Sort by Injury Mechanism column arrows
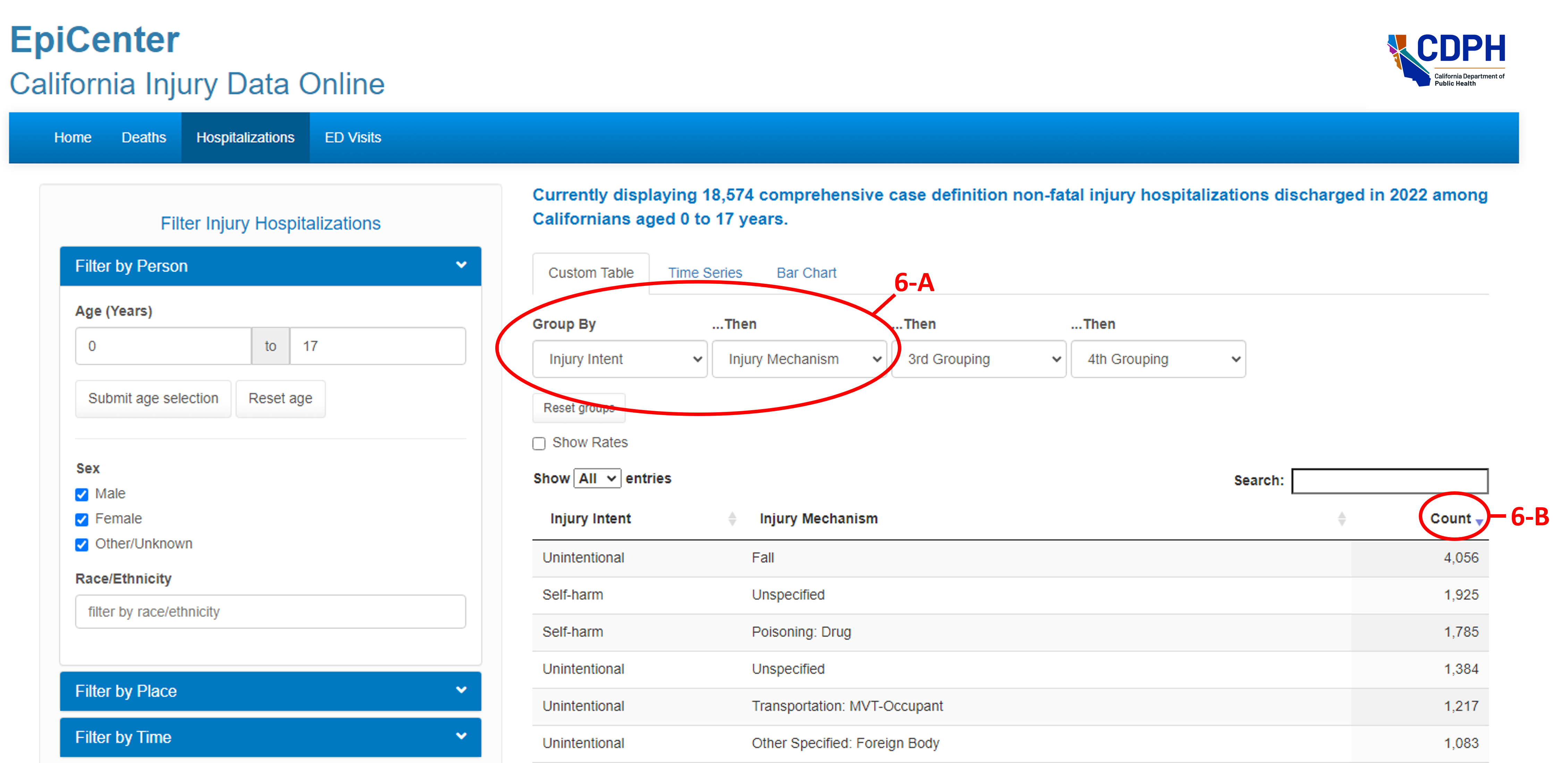Image resolution: width=1568 pixels, height=763 pixels. pos(1342,518)
